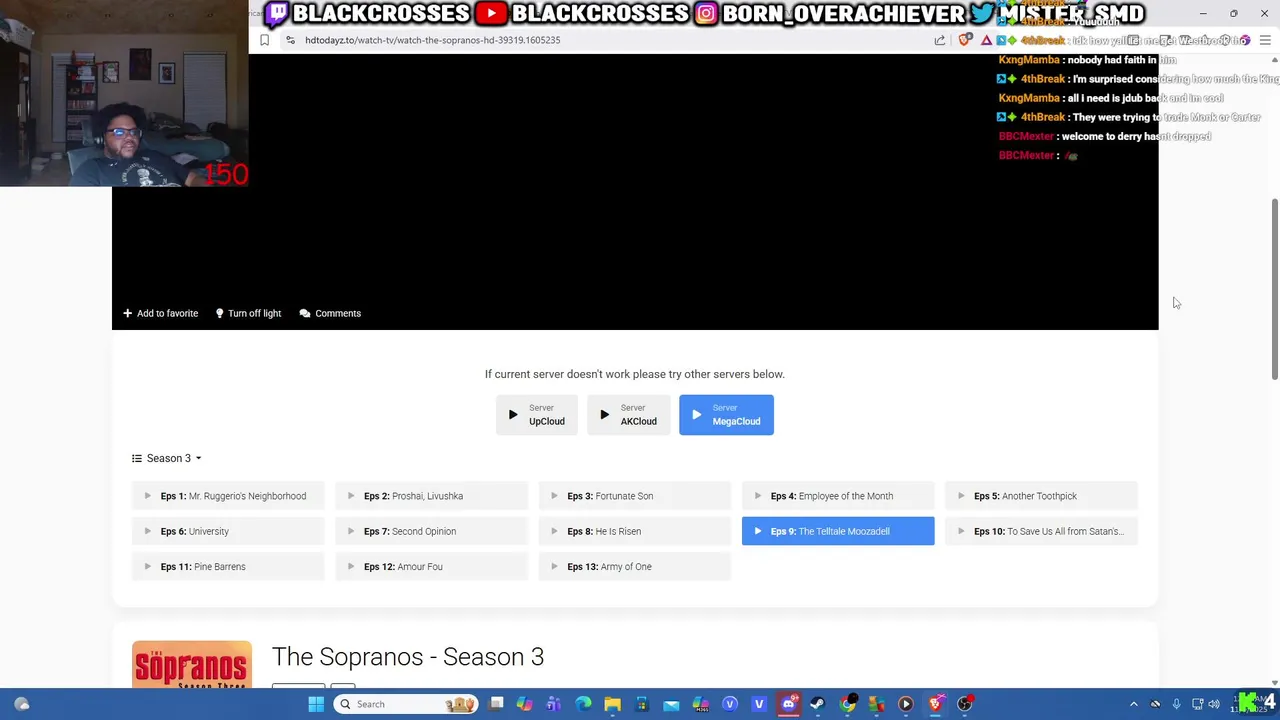This screenshot has height=720, width=1280.
Task: Toggle Turn off light
Action: pyautogui.click(x=248, y=313)
